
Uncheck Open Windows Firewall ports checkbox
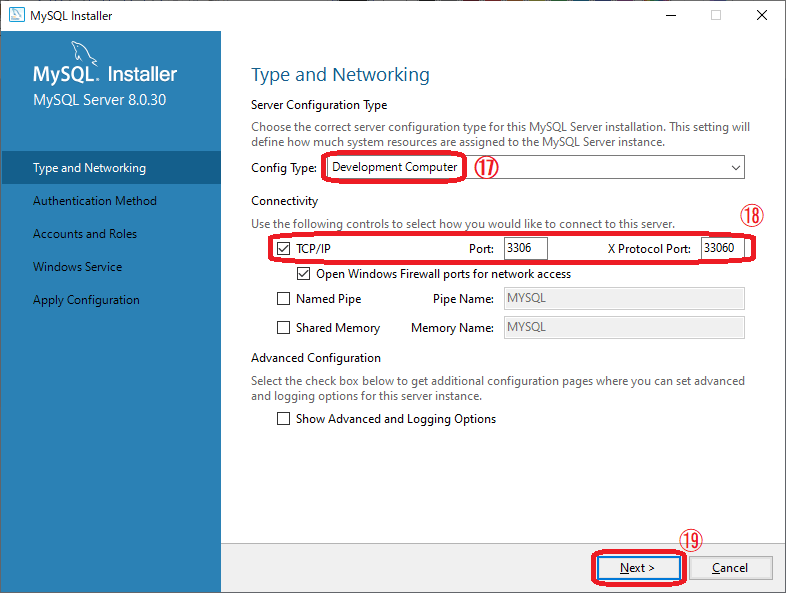tap(303, 274)
